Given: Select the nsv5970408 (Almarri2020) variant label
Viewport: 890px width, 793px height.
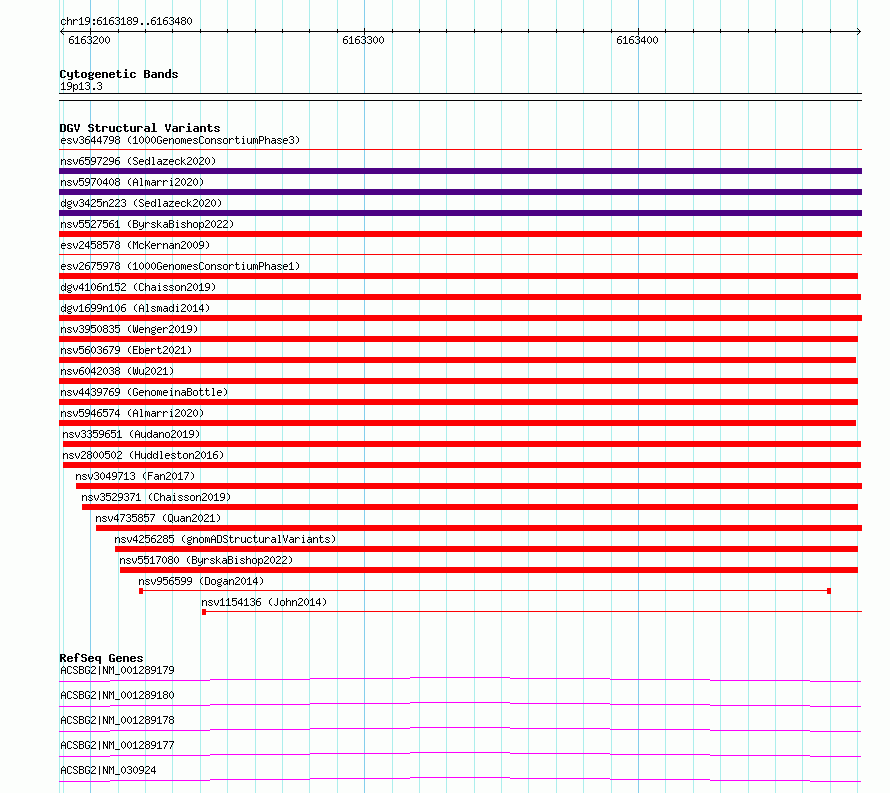Looking at the screenshot, I should point(132,182).
